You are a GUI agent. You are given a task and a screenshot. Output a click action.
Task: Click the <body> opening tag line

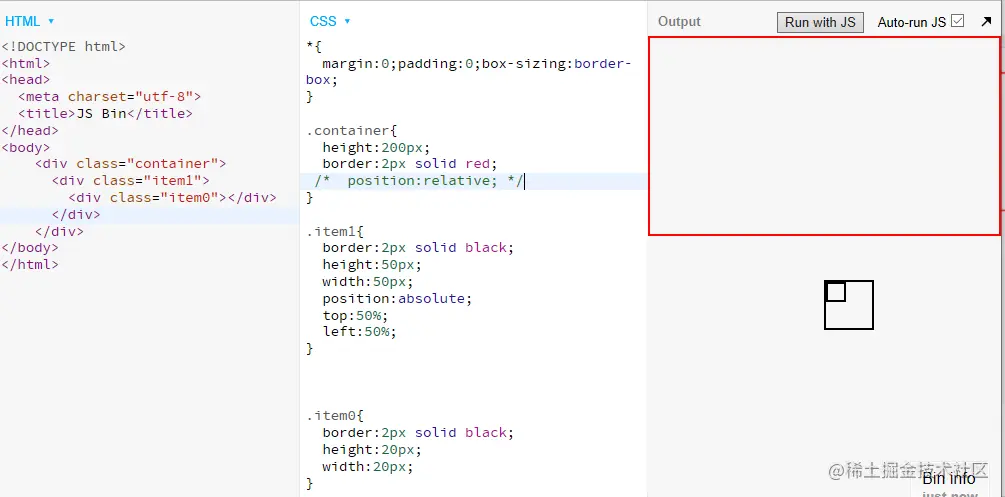point(26,147)
